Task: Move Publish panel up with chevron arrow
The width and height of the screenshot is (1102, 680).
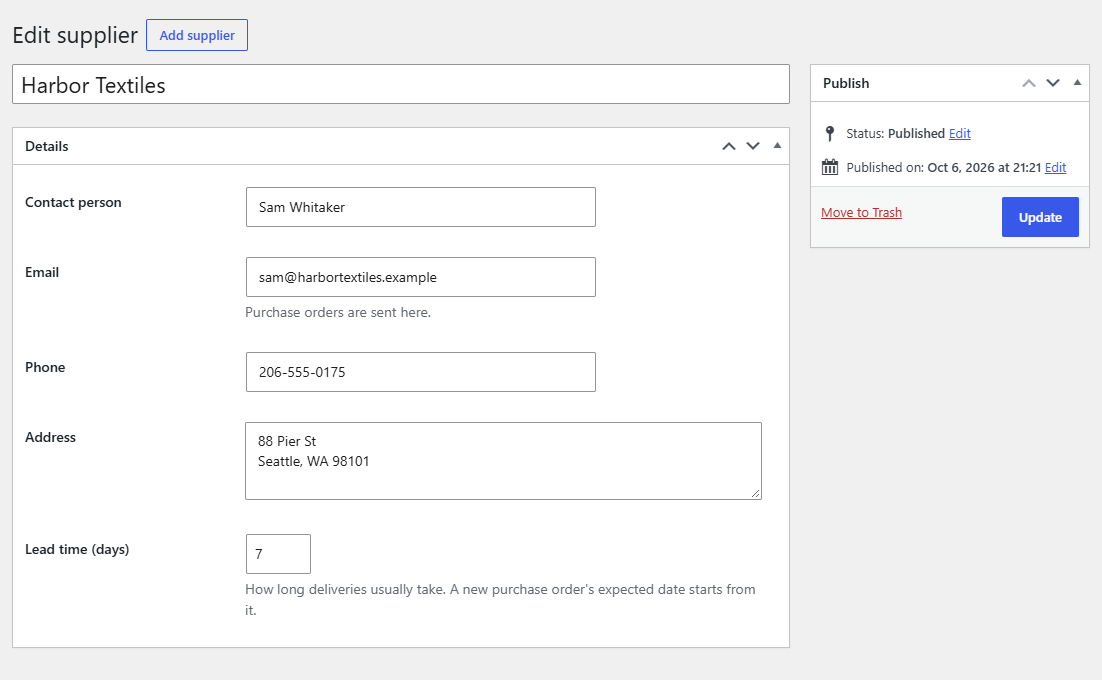Action: tap(1029, 83)
